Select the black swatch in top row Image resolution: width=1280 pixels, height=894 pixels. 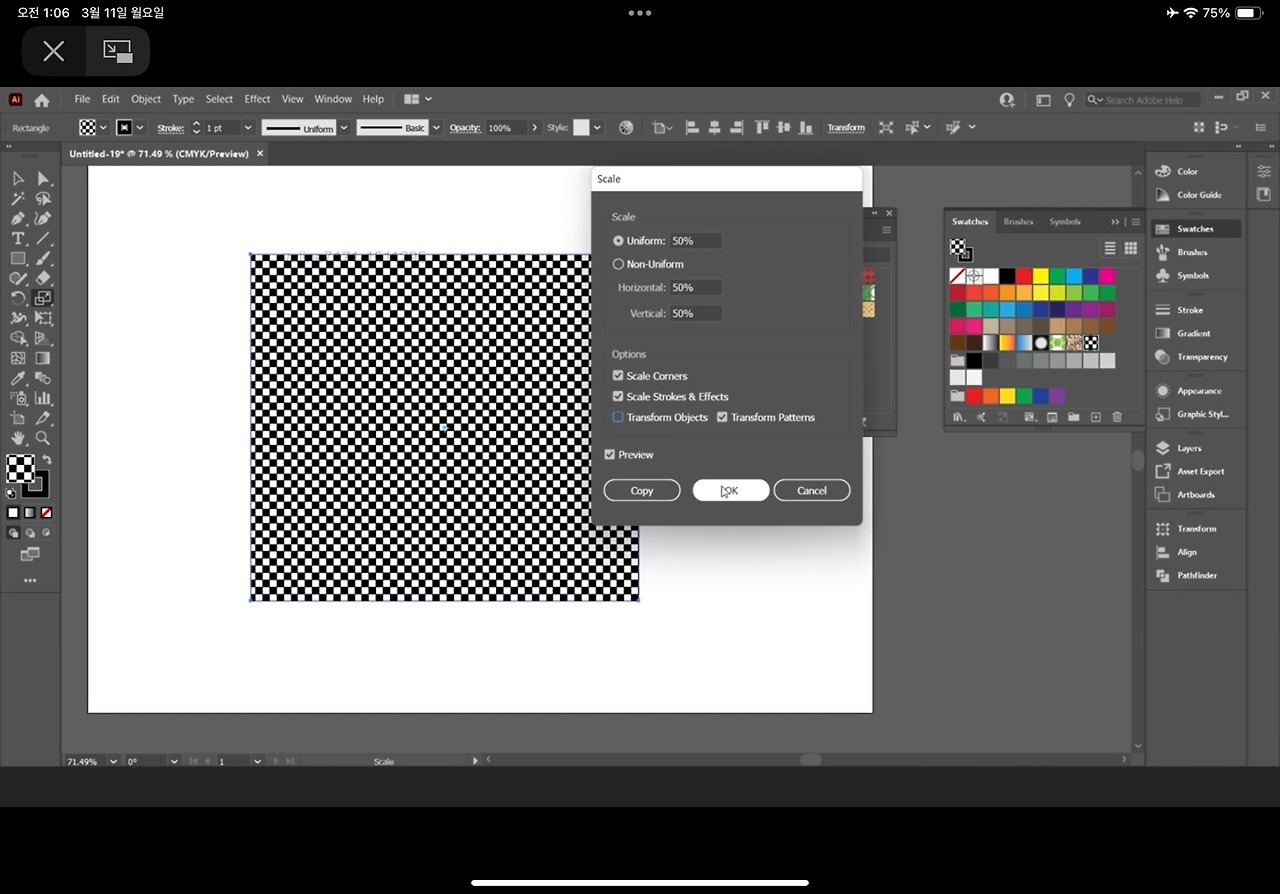pos(1007,276)
